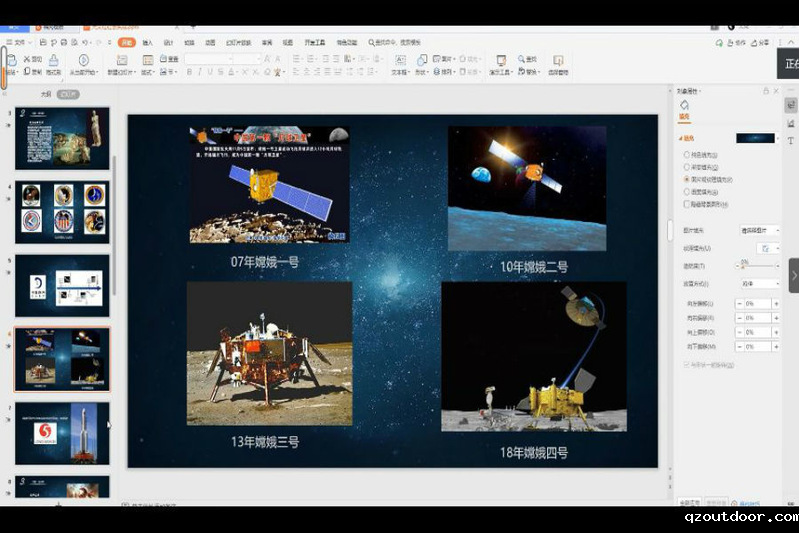This screenshot has height=533, width=799.
Task: Click the Bold formatting icon
Action: click(x=189, y=73)
